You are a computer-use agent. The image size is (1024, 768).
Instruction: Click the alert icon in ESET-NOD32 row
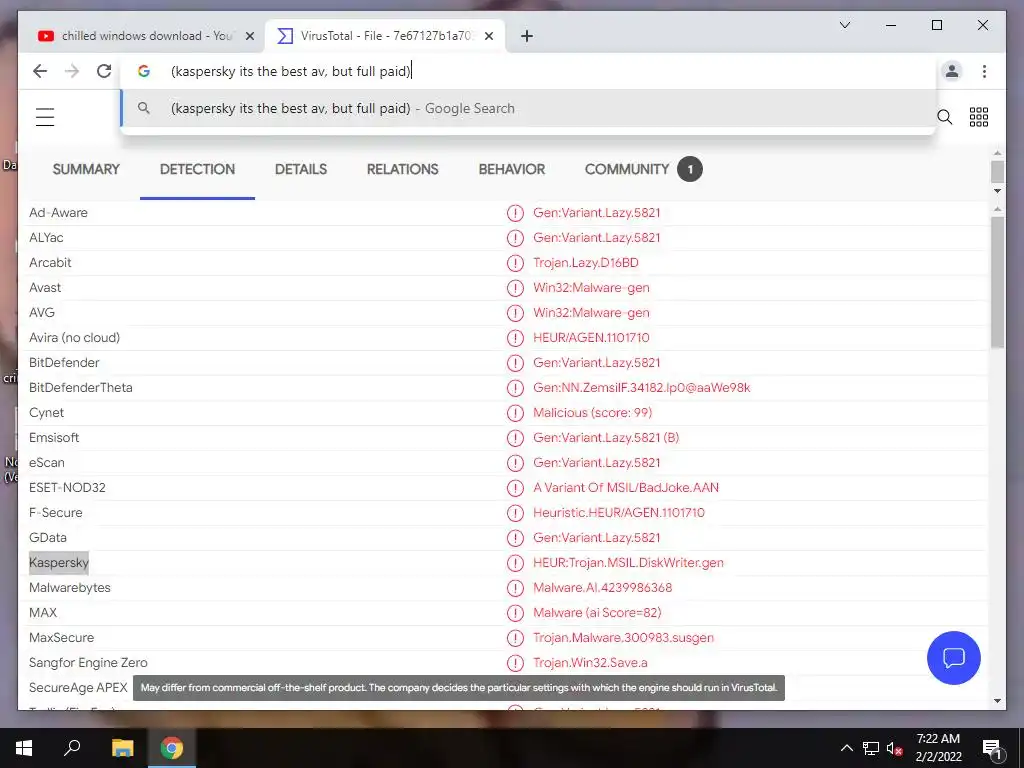click(515, 488)
